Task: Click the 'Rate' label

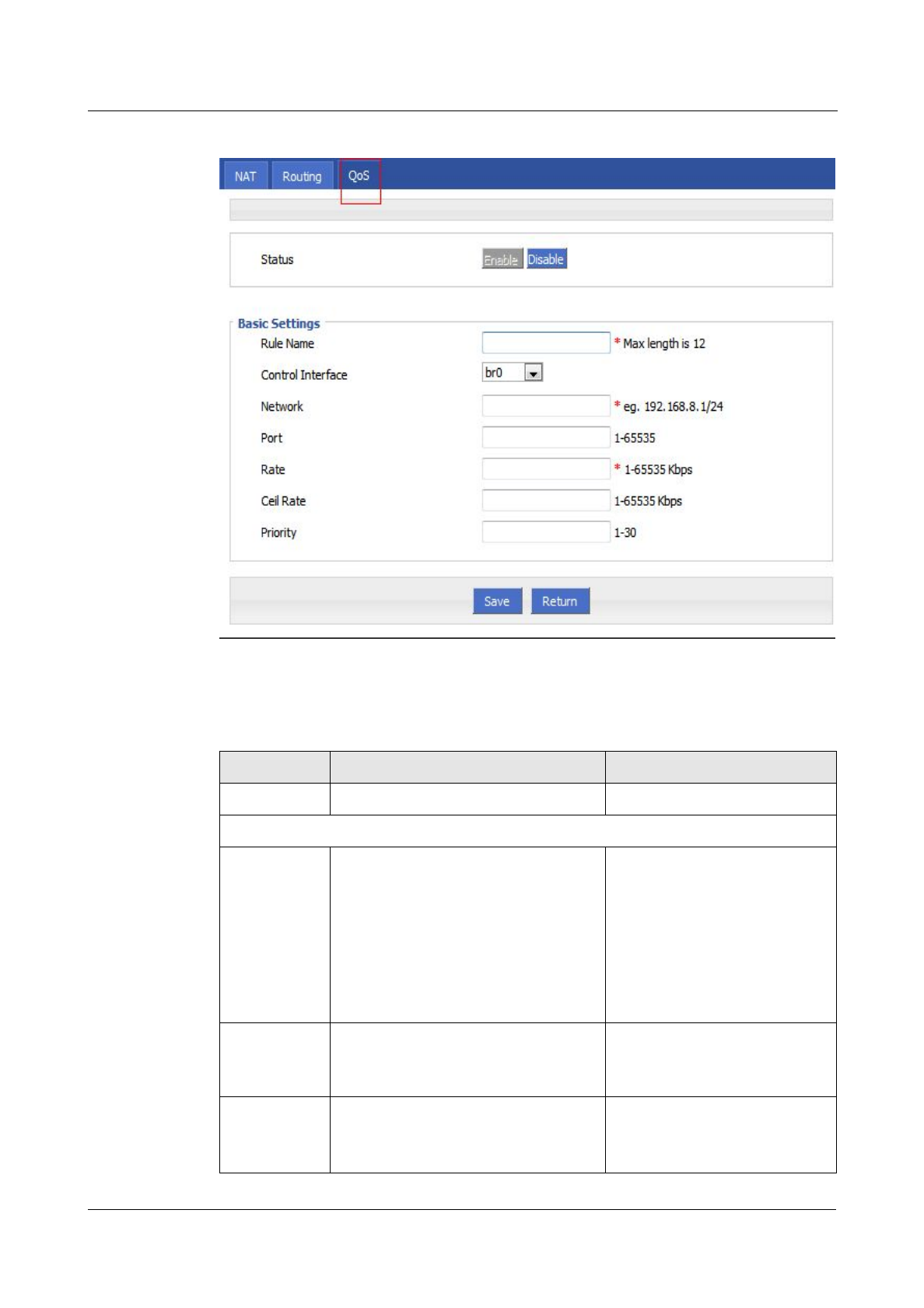Action: point(273,470)
